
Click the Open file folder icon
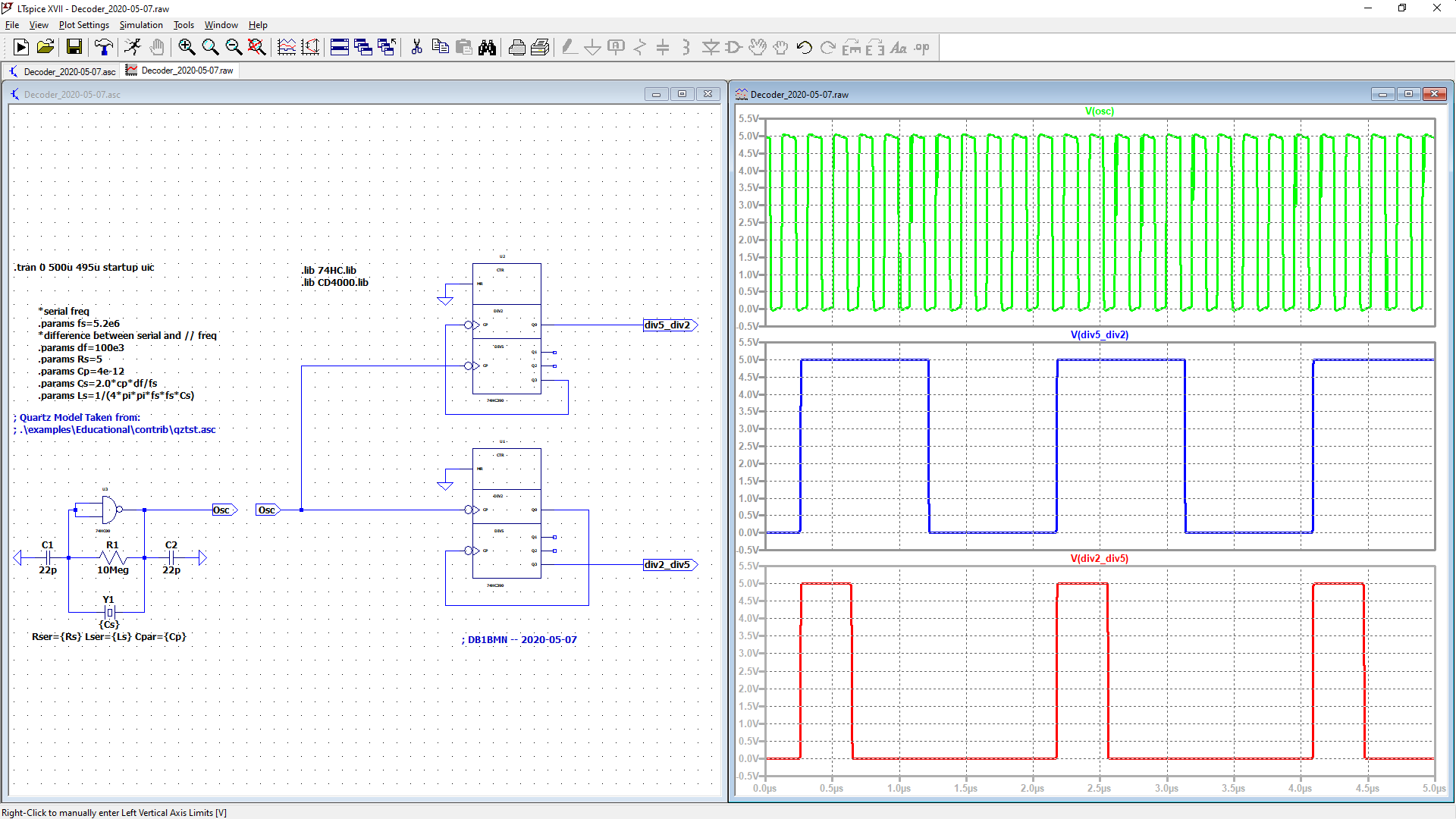(x=45, y=47)
